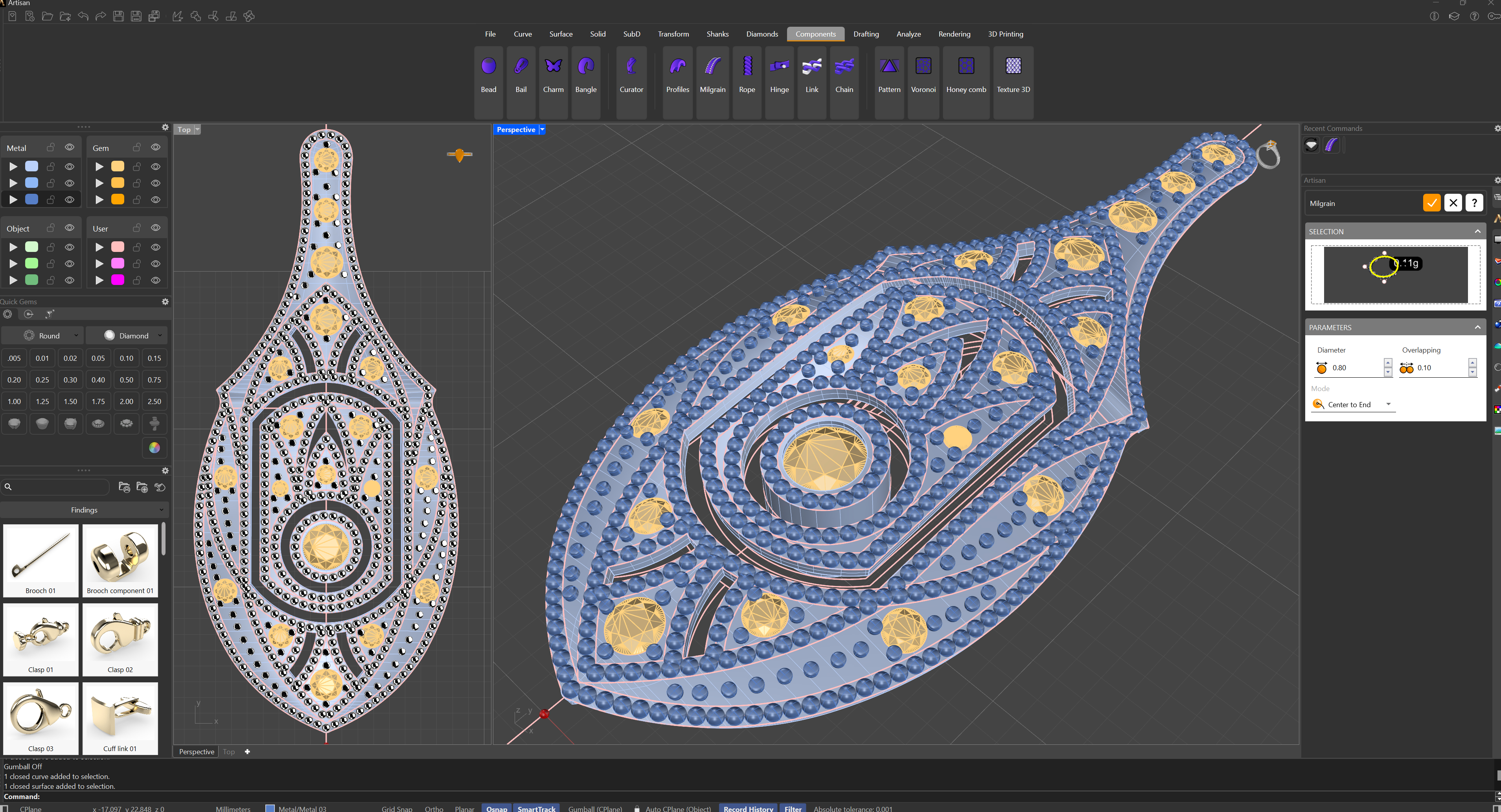Open Milgrain help question mark button
This screenshot has height=812, width=1501.
1473,203
